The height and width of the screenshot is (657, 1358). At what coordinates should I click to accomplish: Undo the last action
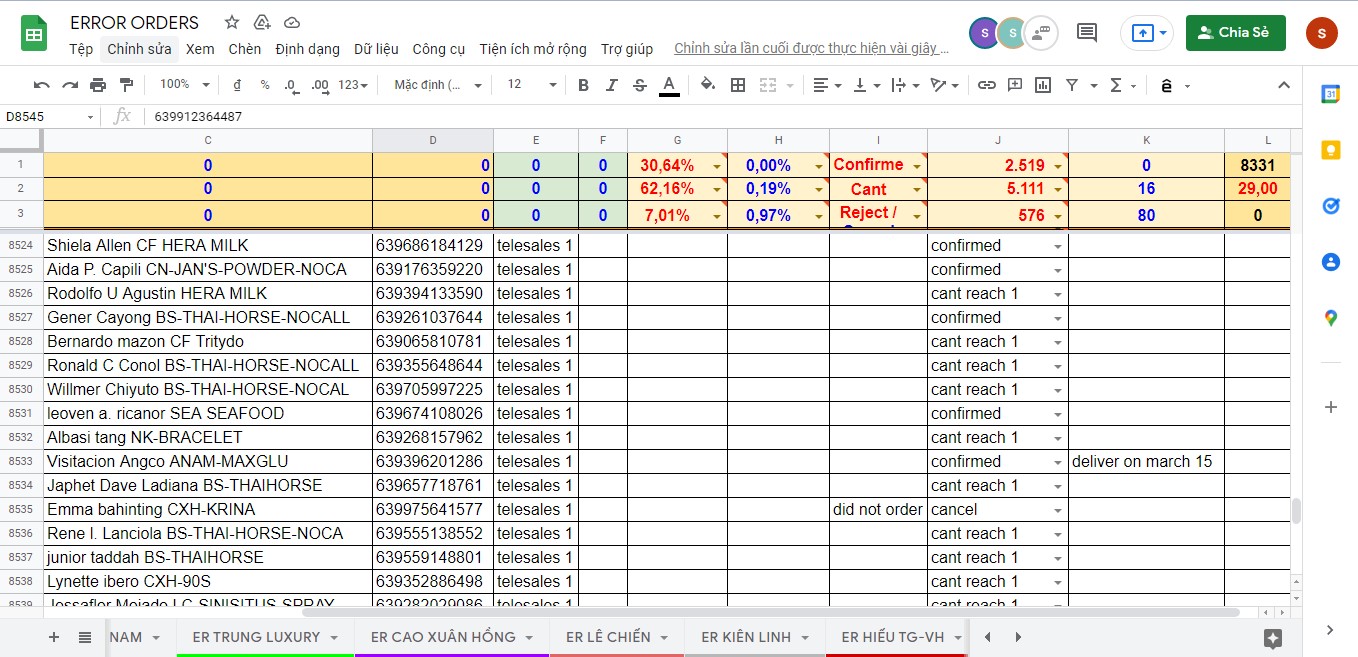(41, 85)
